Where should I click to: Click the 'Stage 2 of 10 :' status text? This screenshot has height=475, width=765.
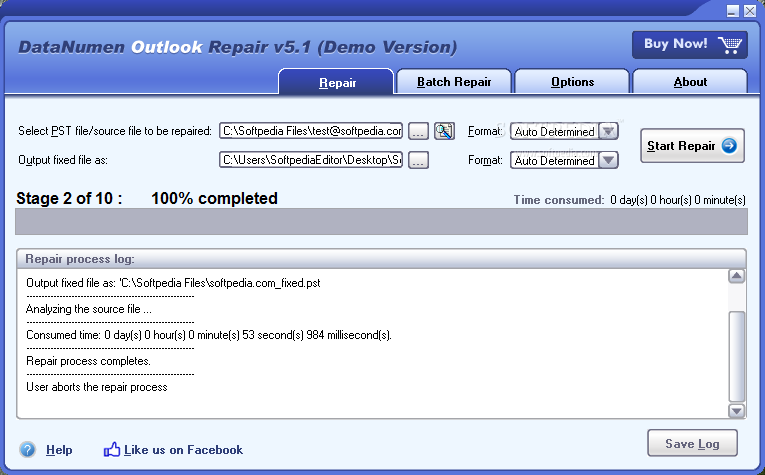pyautogui.click(x=69, y=198)
